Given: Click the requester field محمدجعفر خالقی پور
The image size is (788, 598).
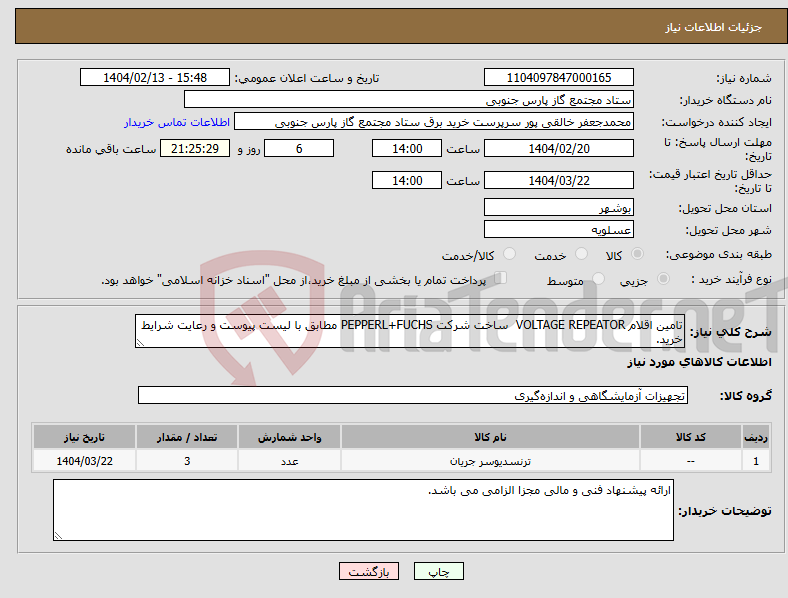Looking at the screenshot, I should click(434, 122).
